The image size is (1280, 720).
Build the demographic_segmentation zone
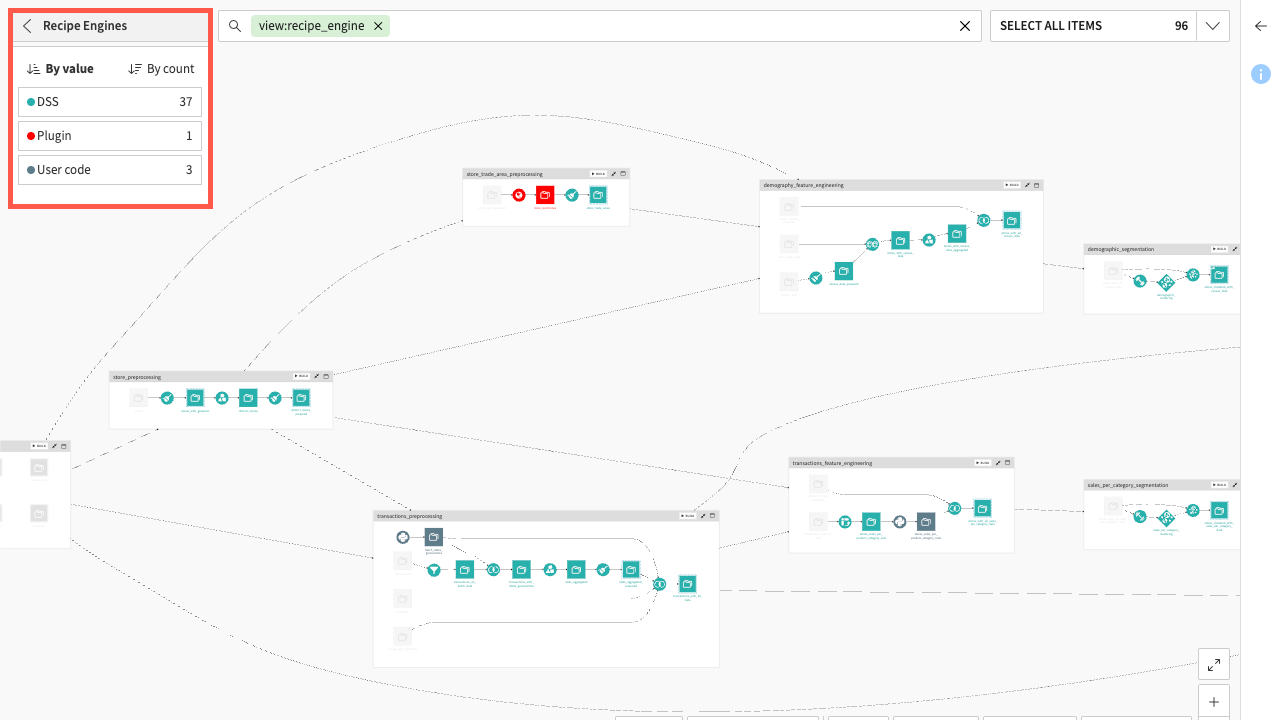(x=1218, y=249)
